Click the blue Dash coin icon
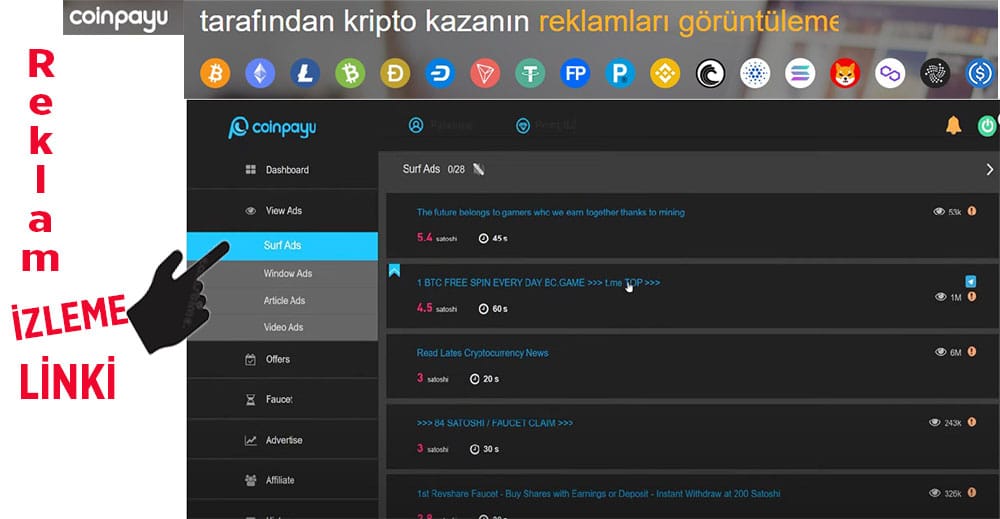The image size is (1000, 519). click(440, 74)
